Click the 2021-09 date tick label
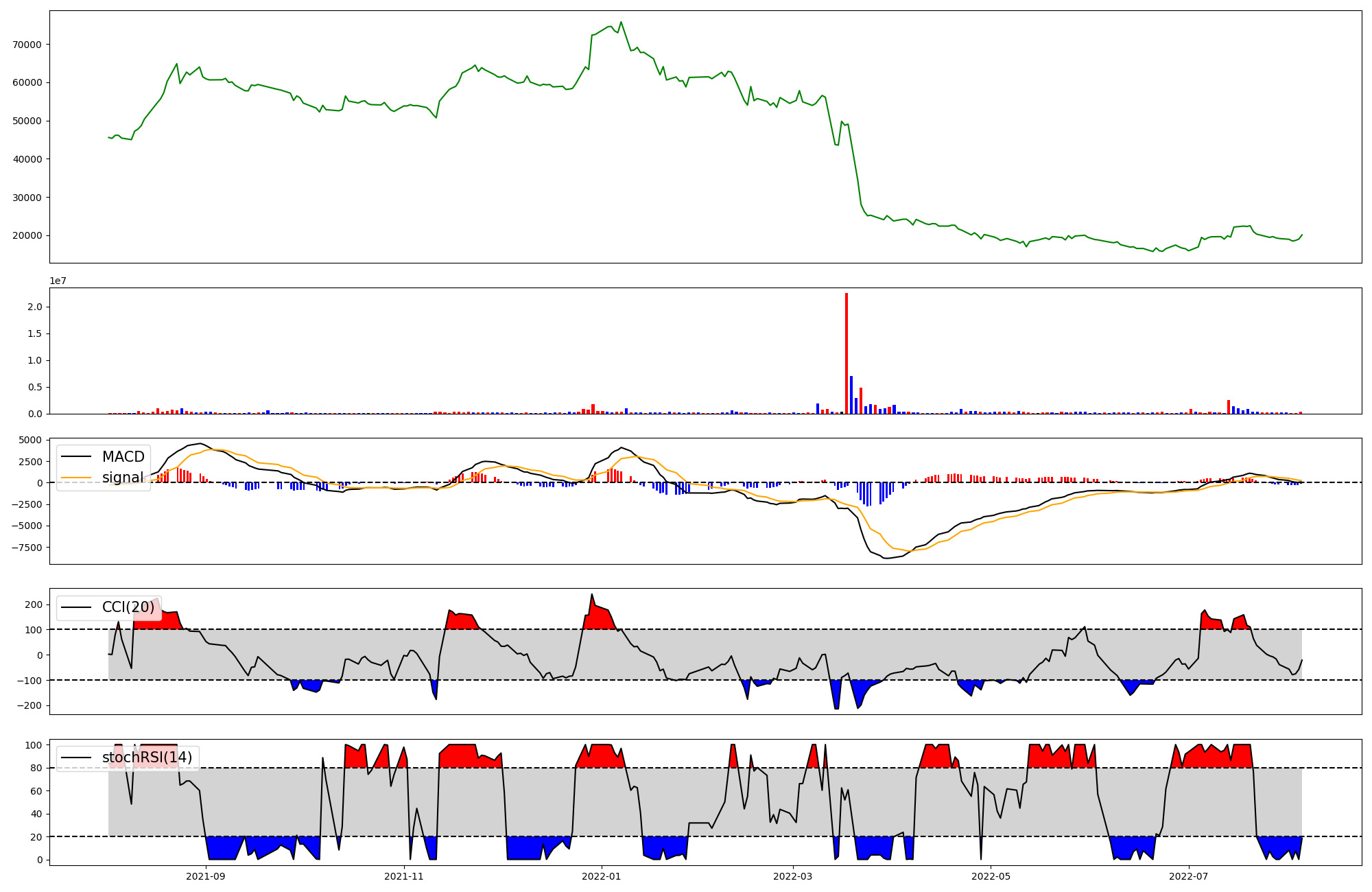 pos(206,876)
